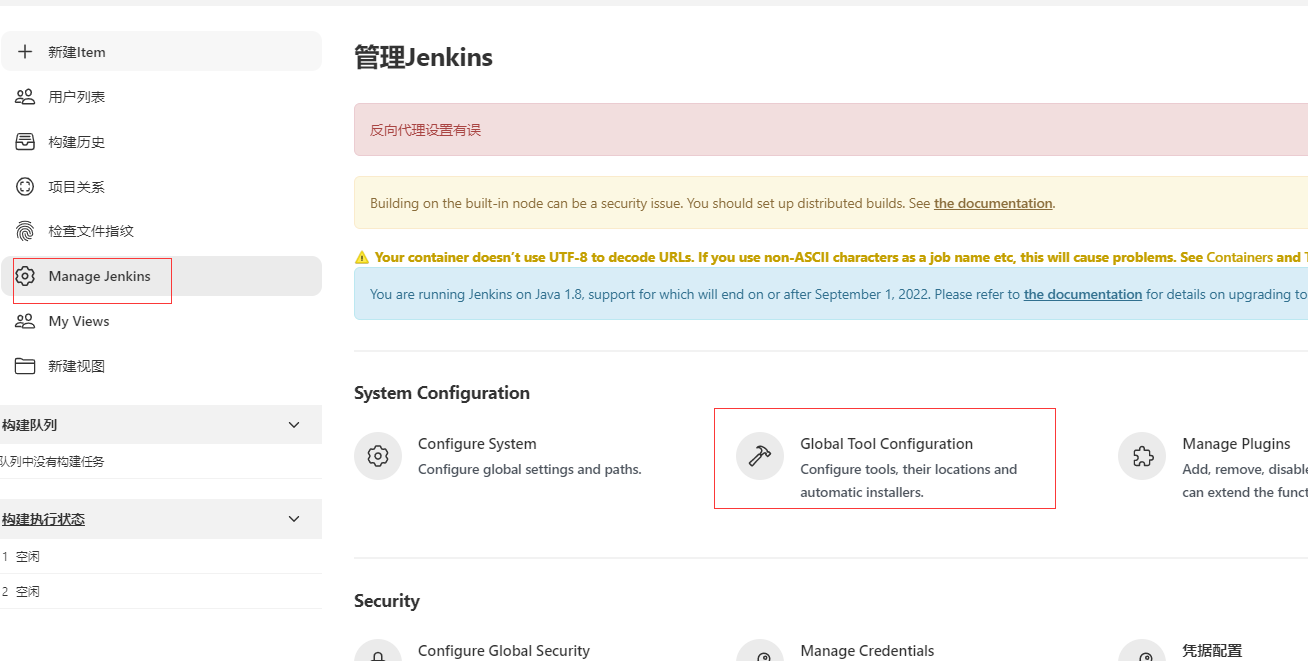The height and width of the screenshot is (661, 1308).
Task: Click the gear icon for Configure System
Action: point(378,456)
